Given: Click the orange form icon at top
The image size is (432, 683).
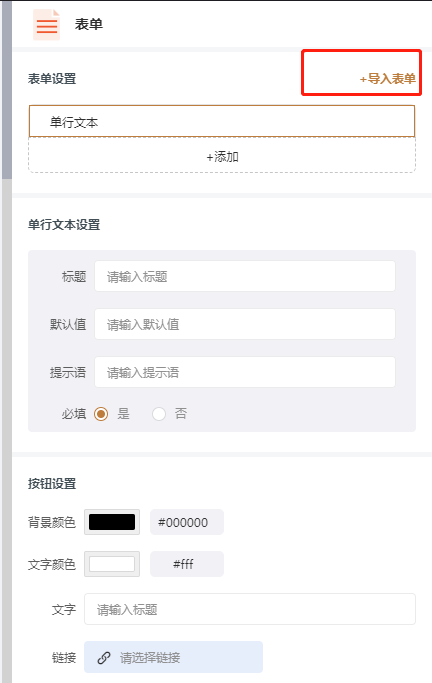Looking at the screenshot, I should 47,25.
